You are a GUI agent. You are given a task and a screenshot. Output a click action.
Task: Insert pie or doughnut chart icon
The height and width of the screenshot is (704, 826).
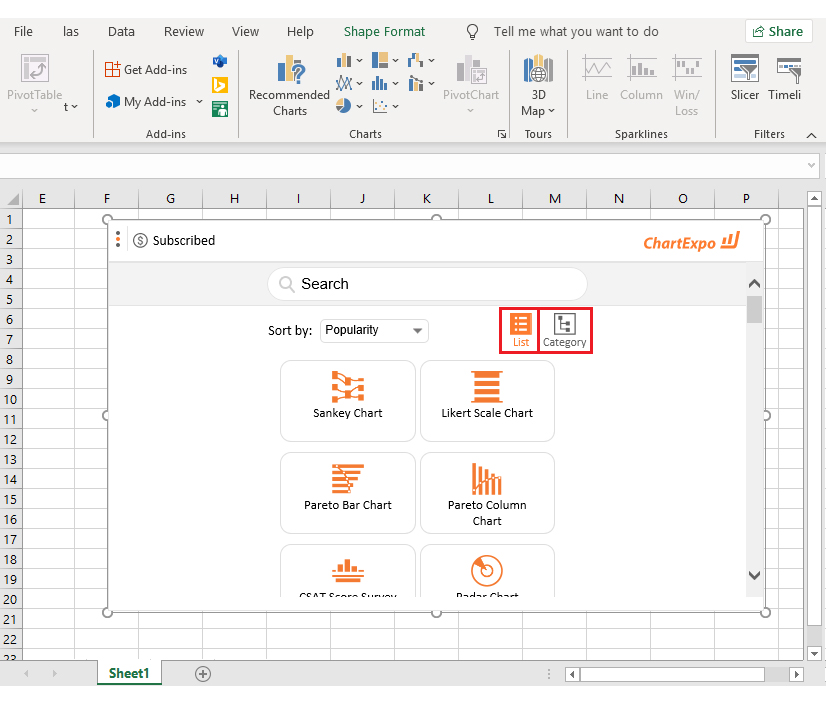(344, 106)
